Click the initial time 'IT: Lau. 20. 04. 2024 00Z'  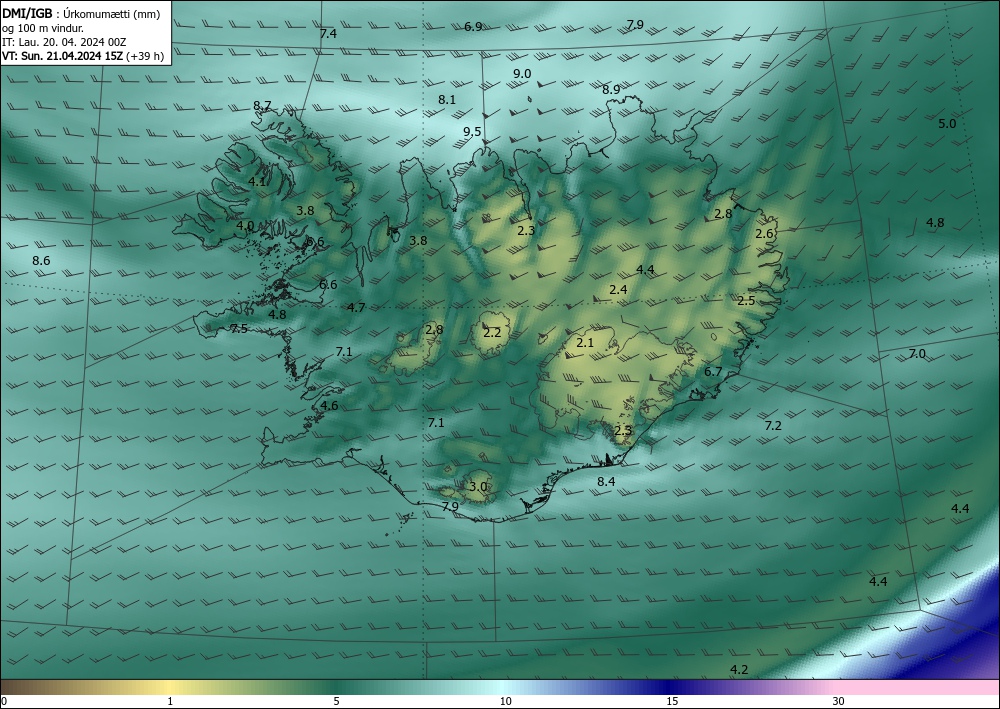[64, 42]
